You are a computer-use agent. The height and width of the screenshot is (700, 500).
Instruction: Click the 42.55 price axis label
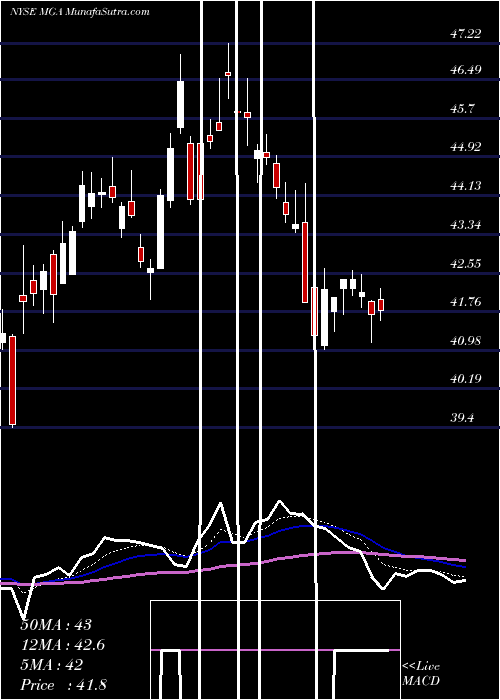466,263
